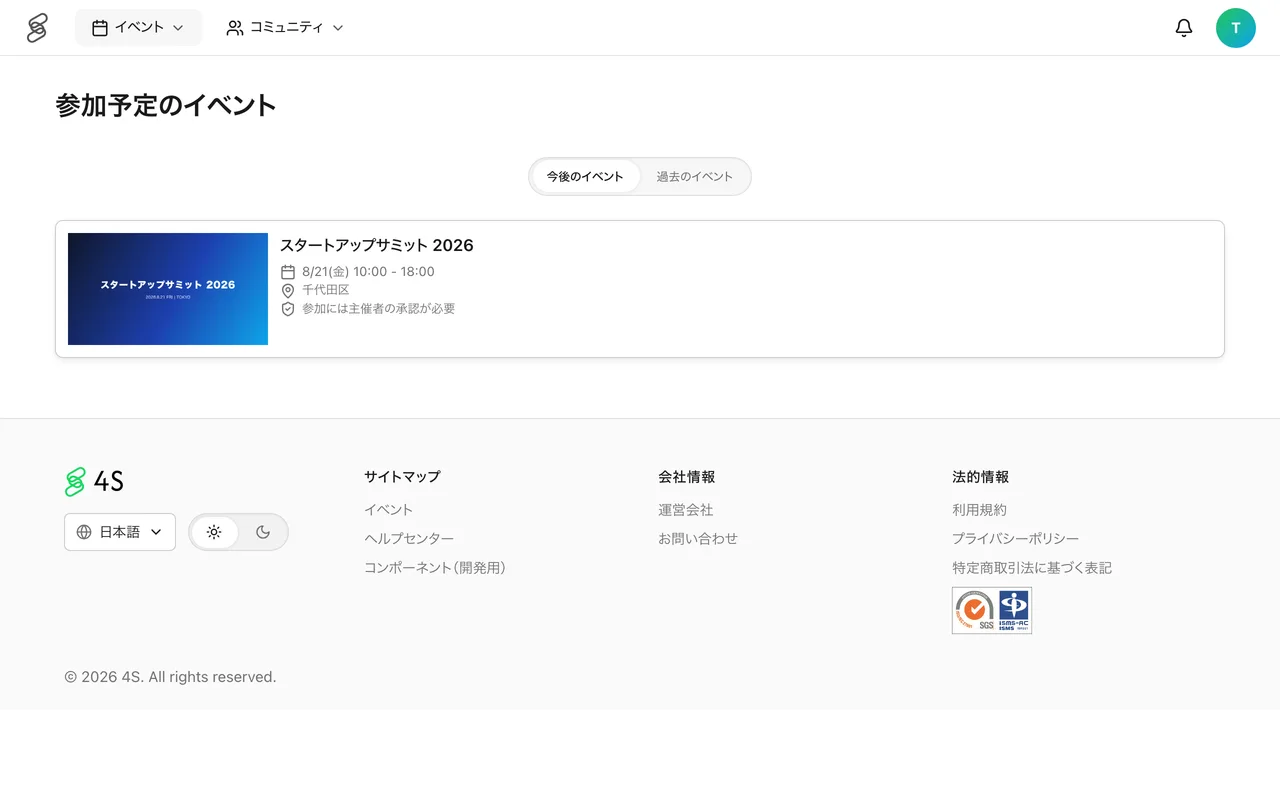Open the 特定商取引法に基づく表記 link

pos(1032,568)
